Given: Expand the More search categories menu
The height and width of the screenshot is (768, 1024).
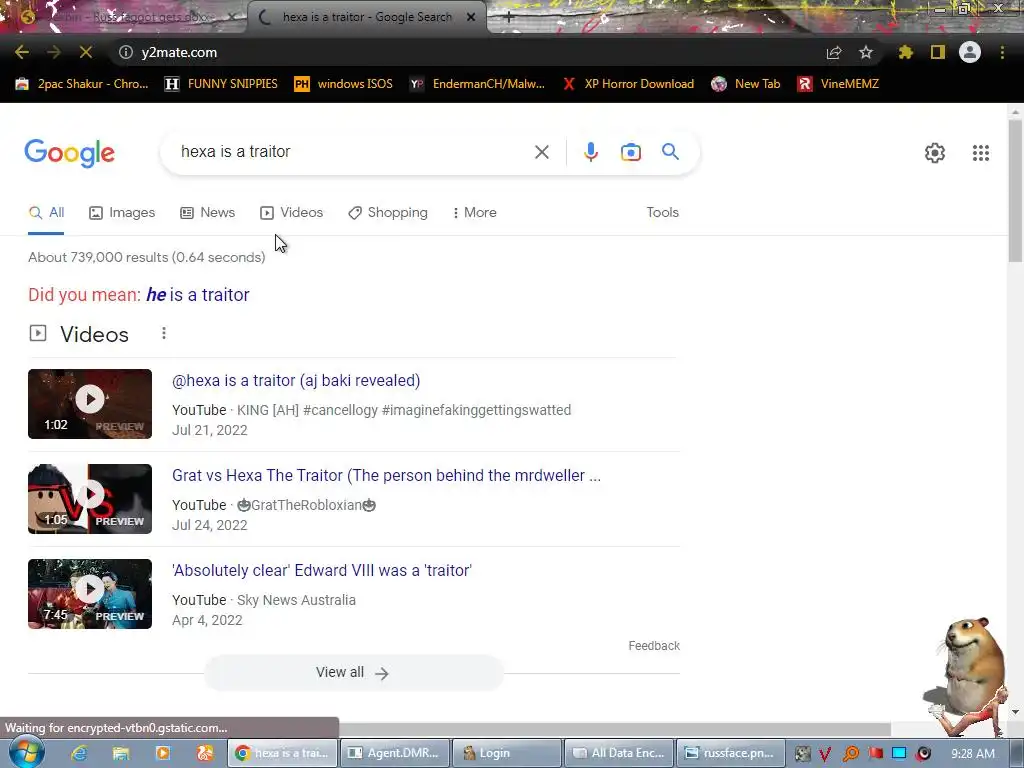Looking at the screenshot, I should [x=475, y=213].
